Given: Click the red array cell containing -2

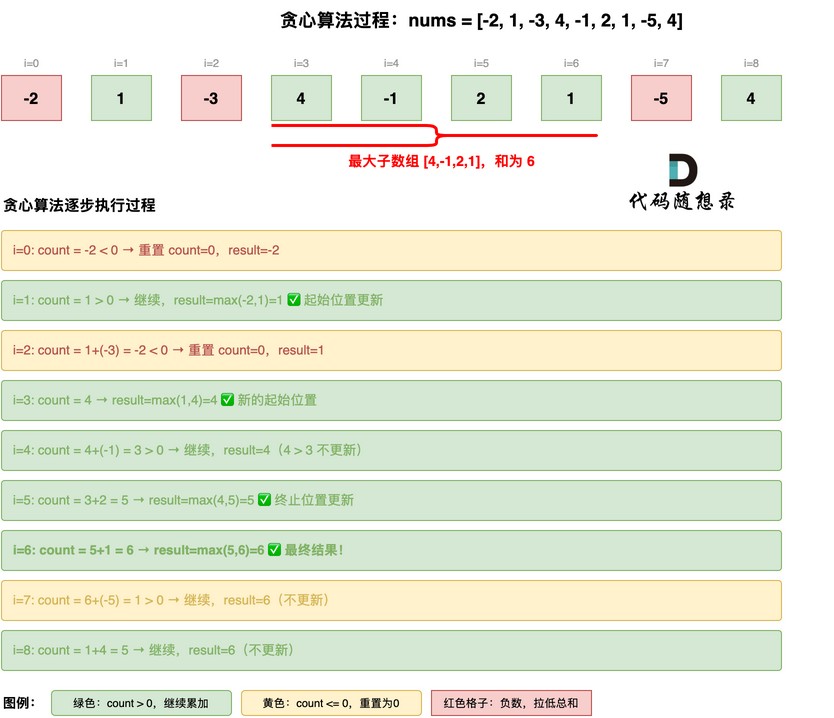Looking at the screenshot, I should click(31, 99).
